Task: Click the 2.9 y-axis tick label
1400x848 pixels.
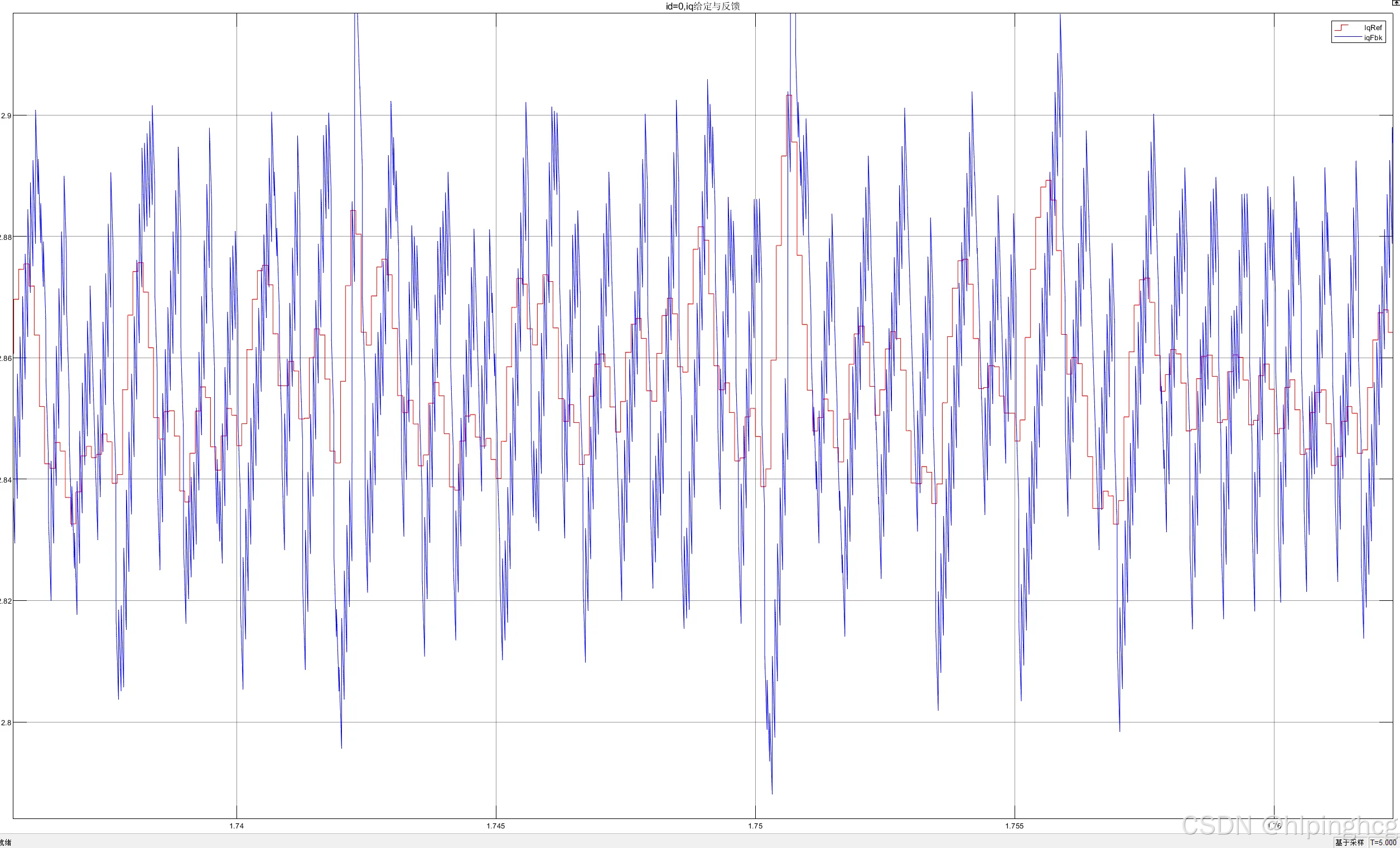Action: 6,116
